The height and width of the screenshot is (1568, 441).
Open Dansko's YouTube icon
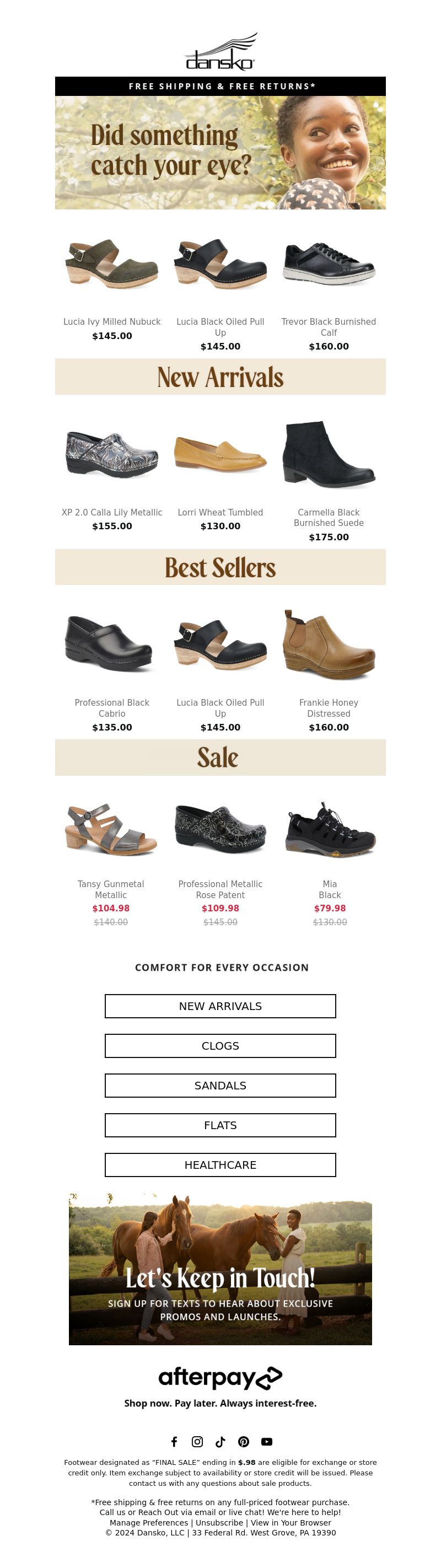(266, 1441)
